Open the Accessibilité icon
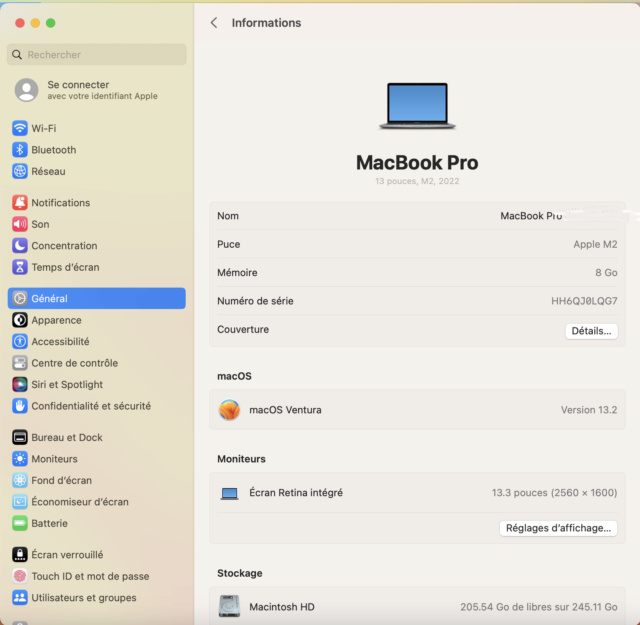Image resolution: width=640 pixels, height=625 pixels. 20,341
